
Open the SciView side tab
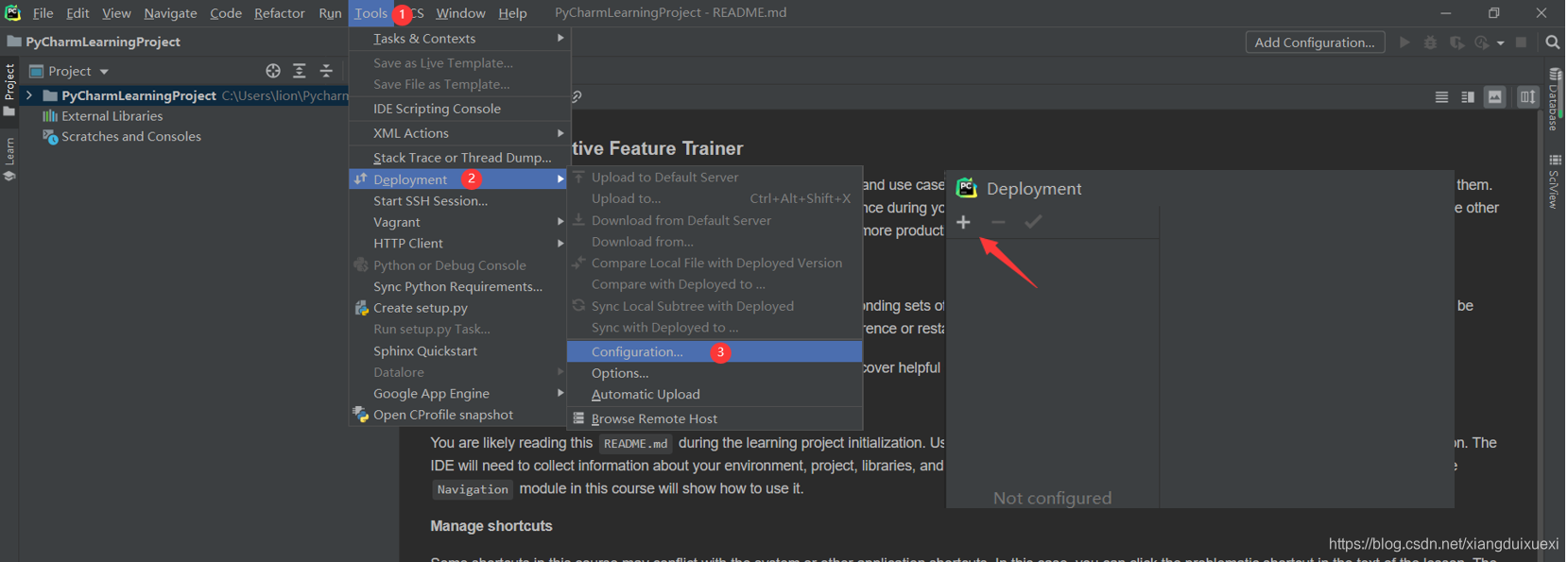[x=1555, y=180]
